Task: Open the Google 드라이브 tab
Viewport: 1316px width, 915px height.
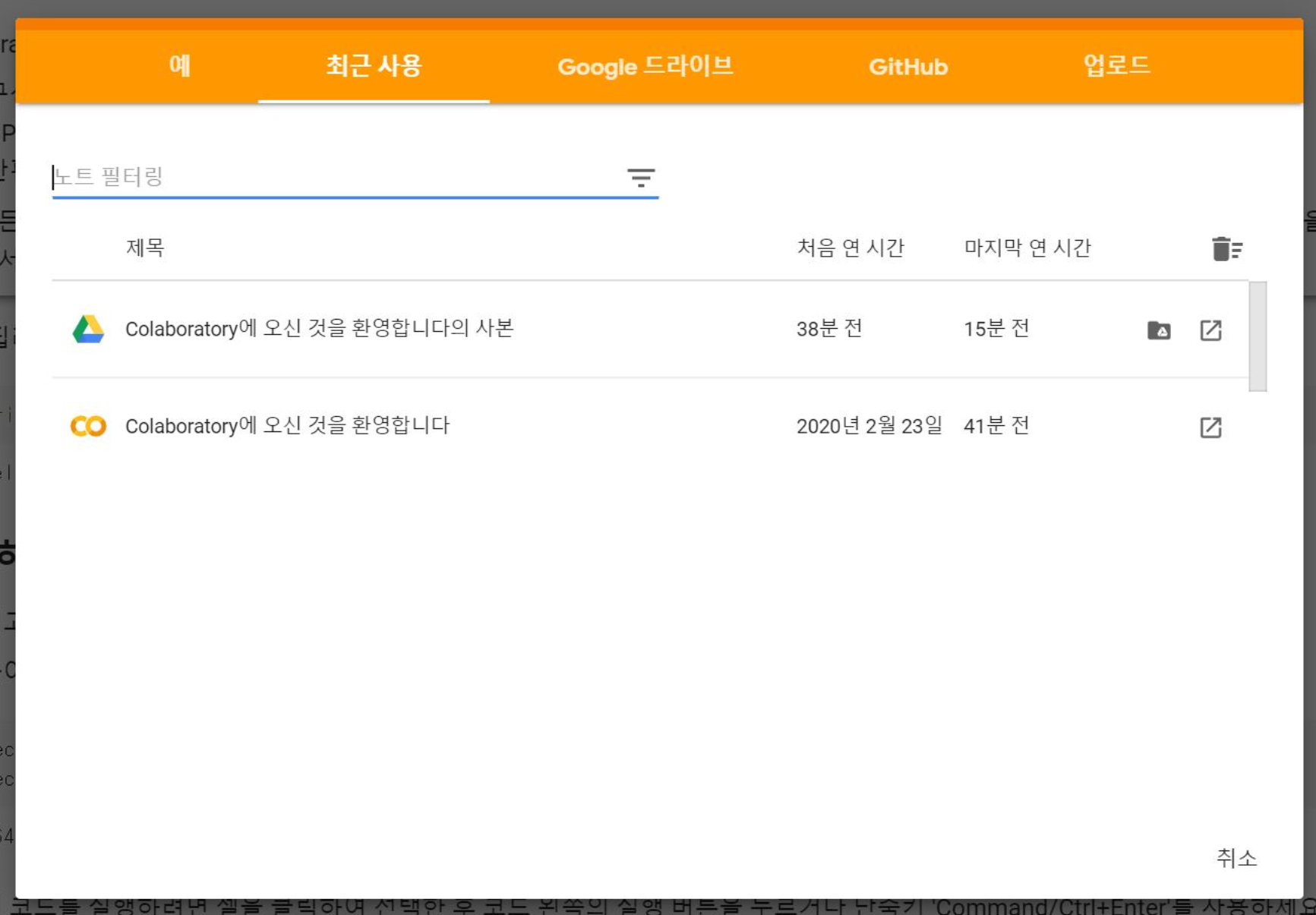Action: point(645,66)
